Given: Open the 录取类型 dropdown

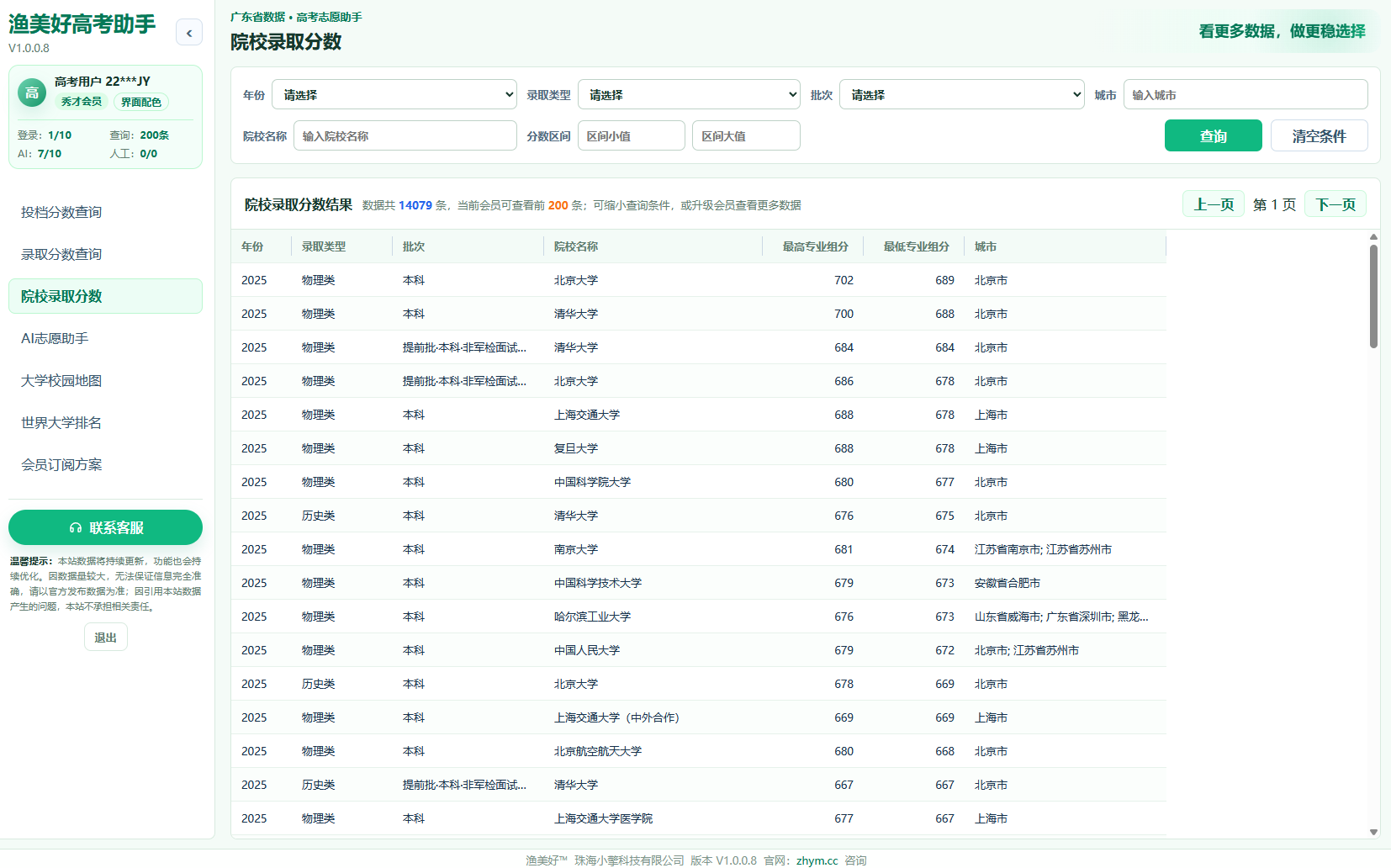Looking at the screenshot, I should [x=689, y=95].
